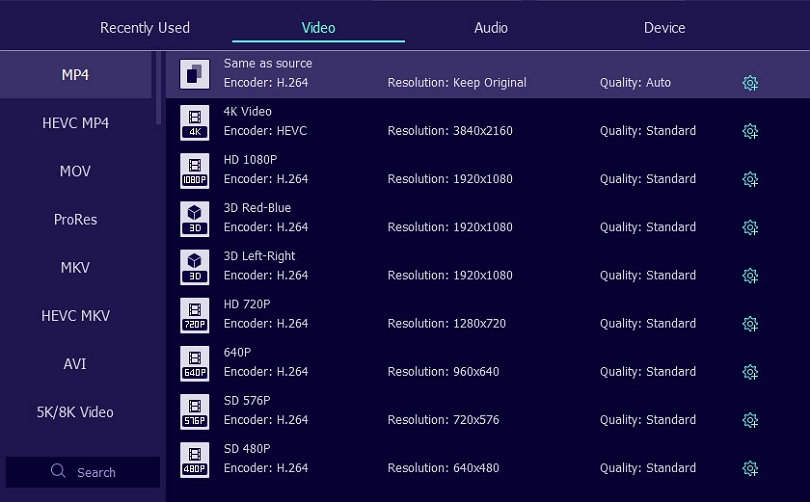Image resolution: width=810 pixels, height=502 pixels.
Task: Click Resolution: 960x640 text
Action: pos(443,372)
